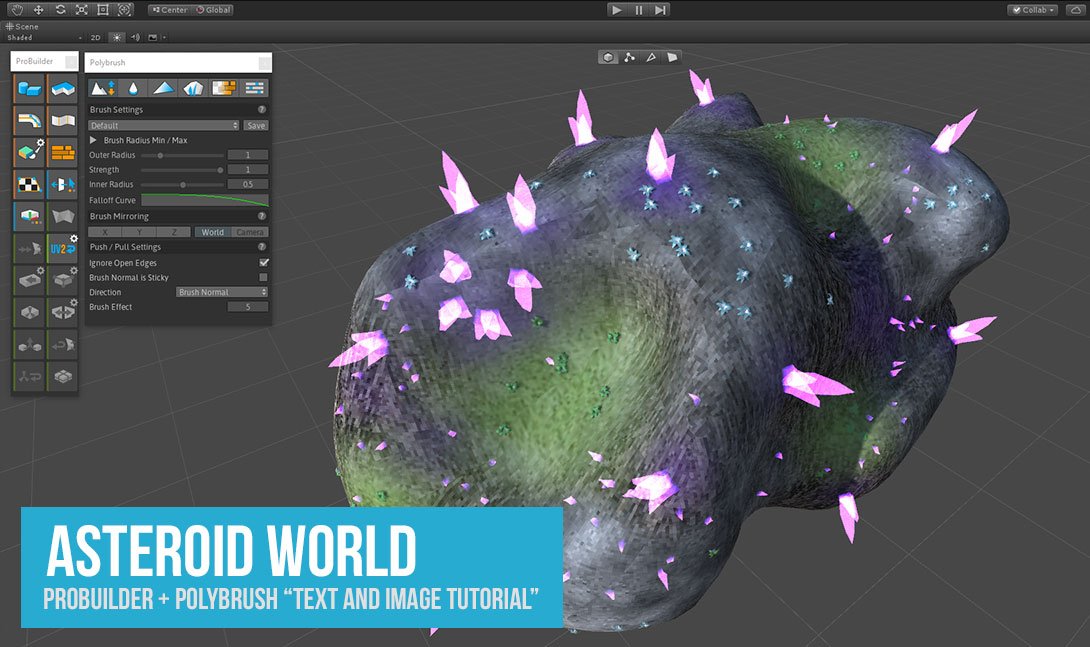
Task: Switch to ProBuilder Object selection mode
Action: coord(608,57)
